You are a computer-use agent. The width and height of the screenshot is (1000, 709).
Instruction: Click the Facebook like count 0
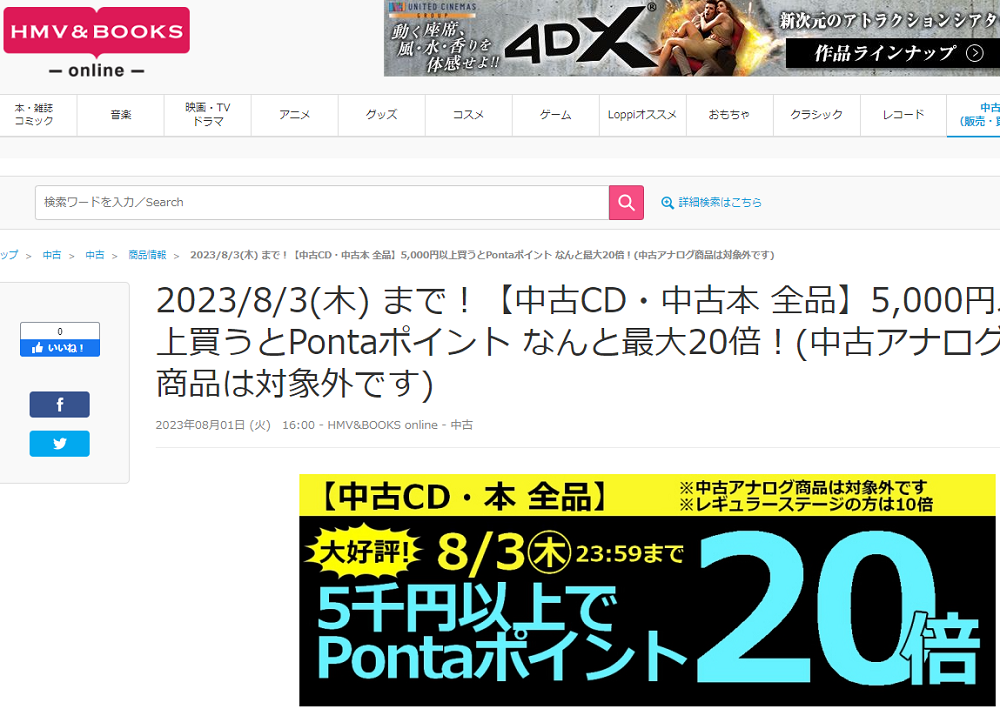tap(60, 332)
